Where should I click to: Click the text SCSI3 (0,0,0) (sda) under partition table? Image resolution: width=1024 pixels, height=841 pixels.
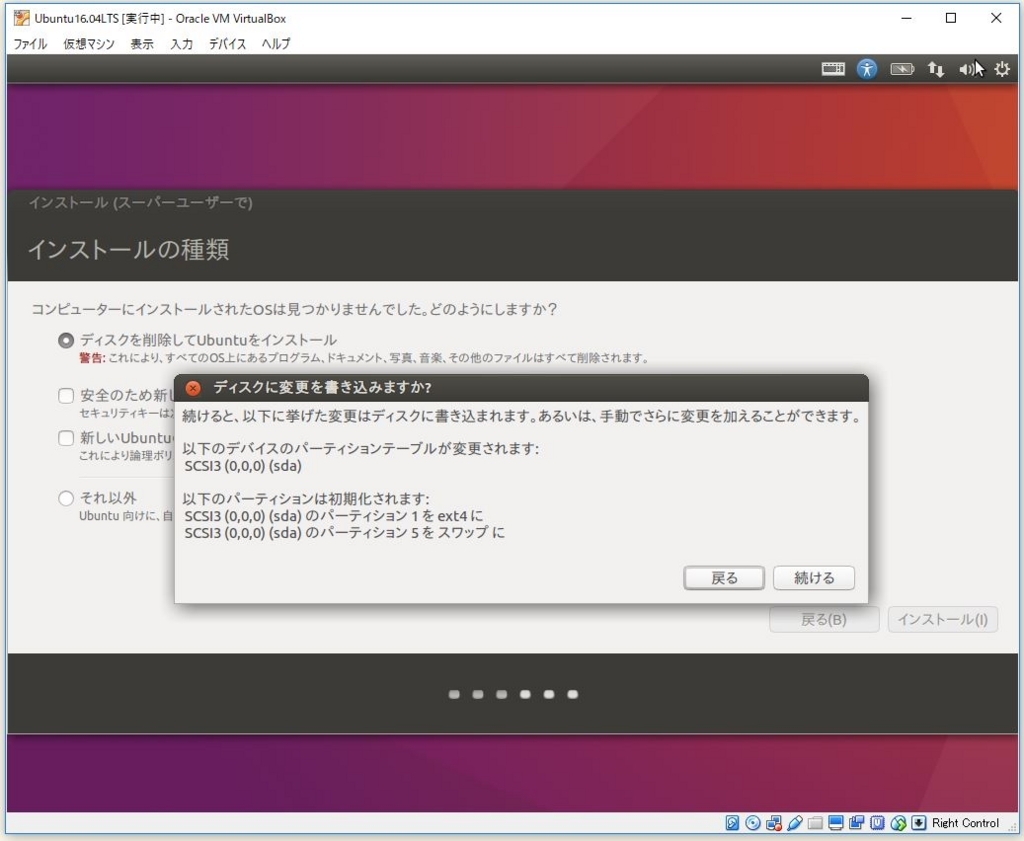tap(243, 466)
